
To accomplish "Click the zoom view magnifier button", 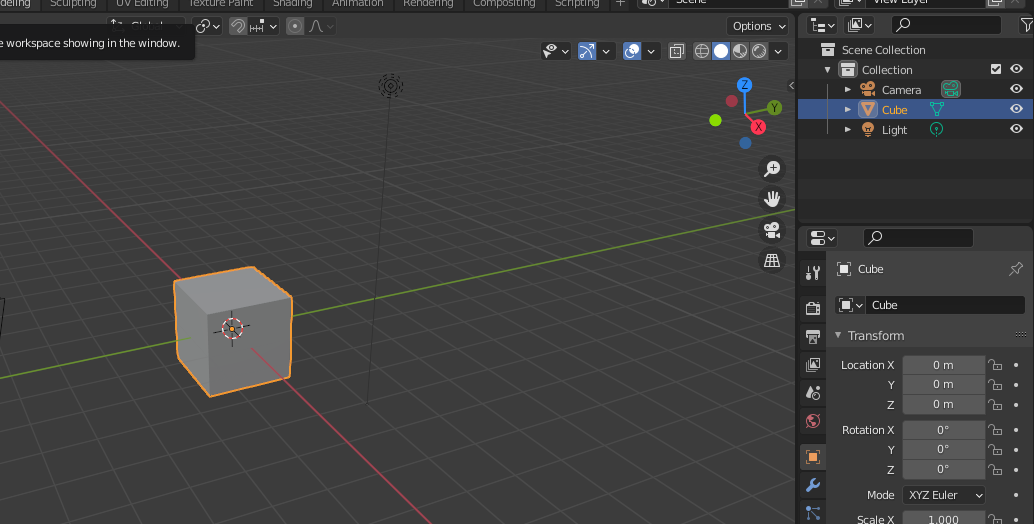I will [x=772, y=169].
